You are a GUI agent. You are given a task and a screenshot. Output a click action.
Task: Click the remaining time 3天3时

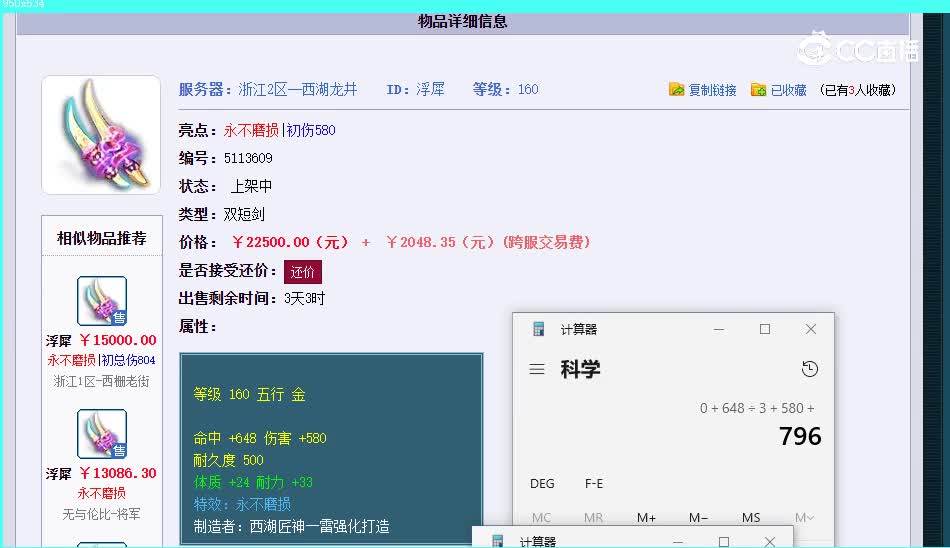[x=305, y=298]
